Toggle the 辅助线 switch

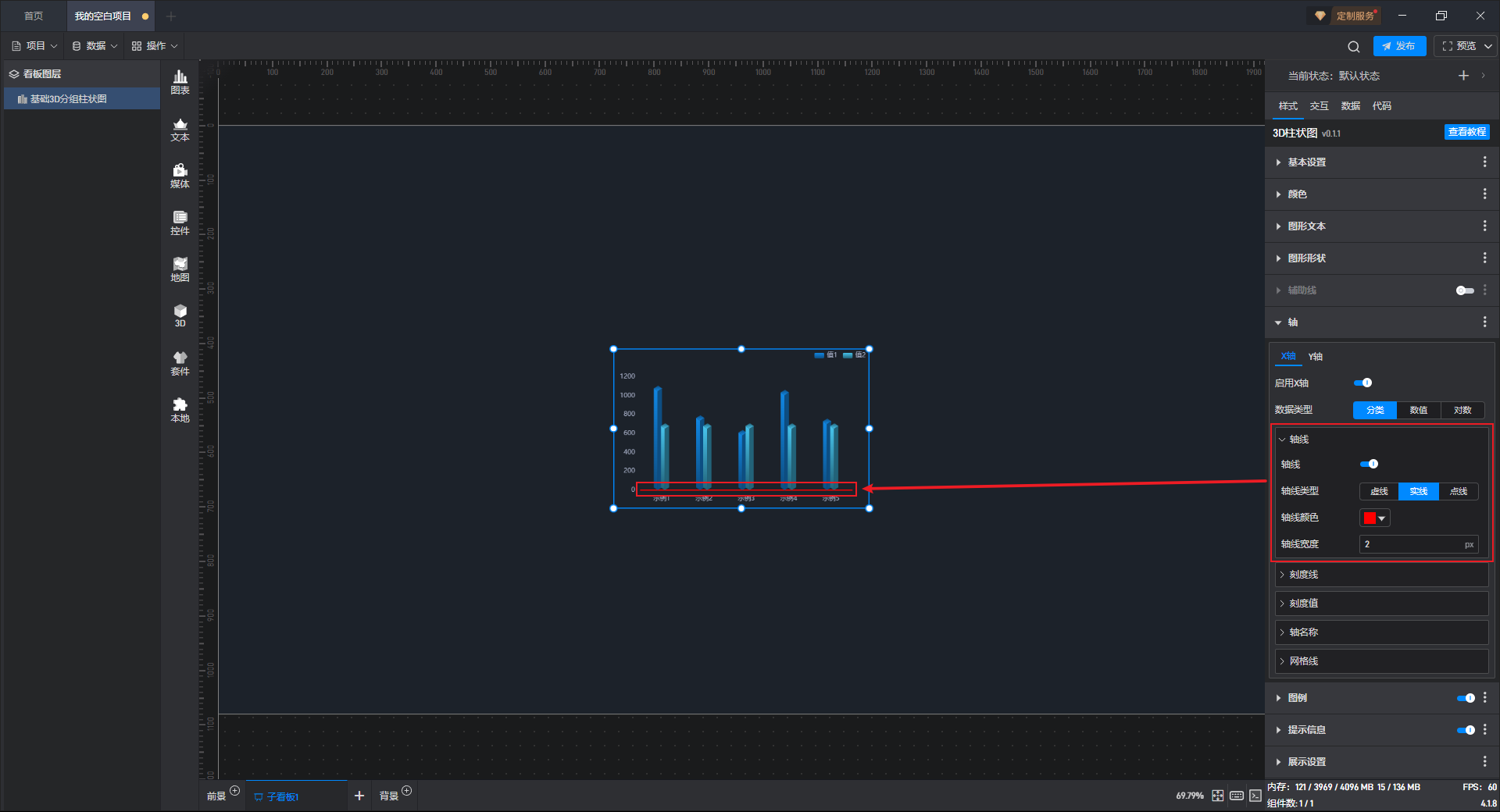coord(1465,290)
